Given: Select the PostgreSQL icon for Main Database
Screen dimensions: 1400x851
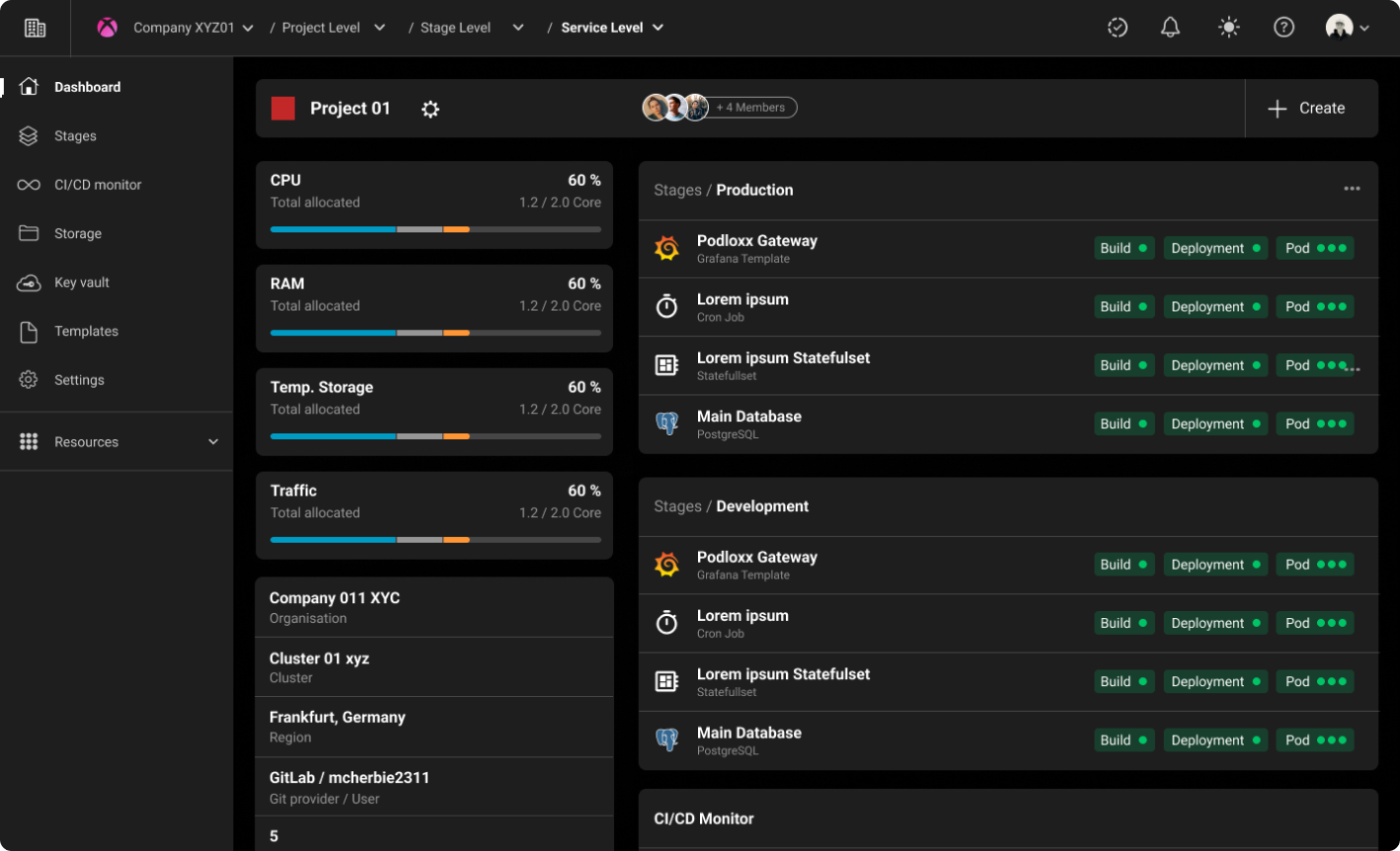Looking at the screenshot, I should pos(666,424).
